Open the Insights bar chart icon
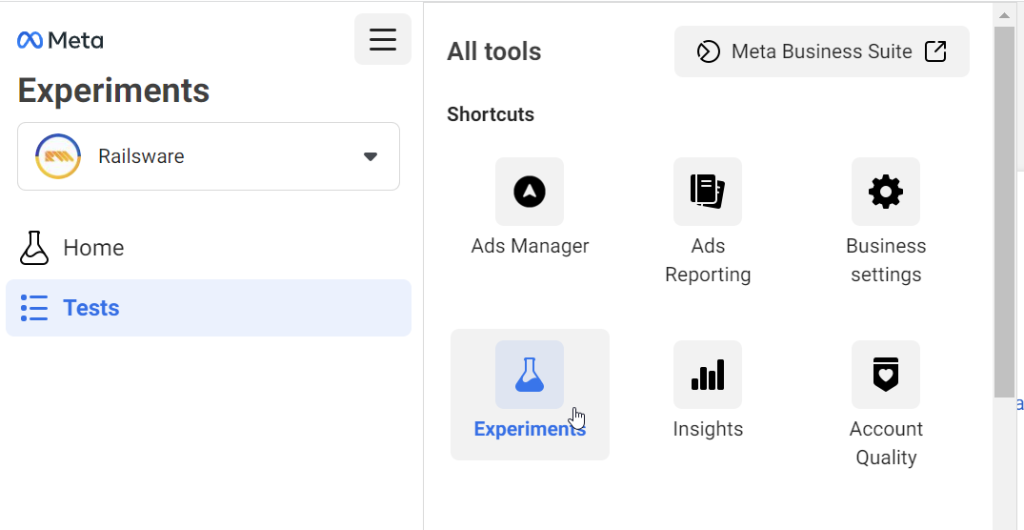The width and height of the screenshot is (1024, 530). point(707,374)
